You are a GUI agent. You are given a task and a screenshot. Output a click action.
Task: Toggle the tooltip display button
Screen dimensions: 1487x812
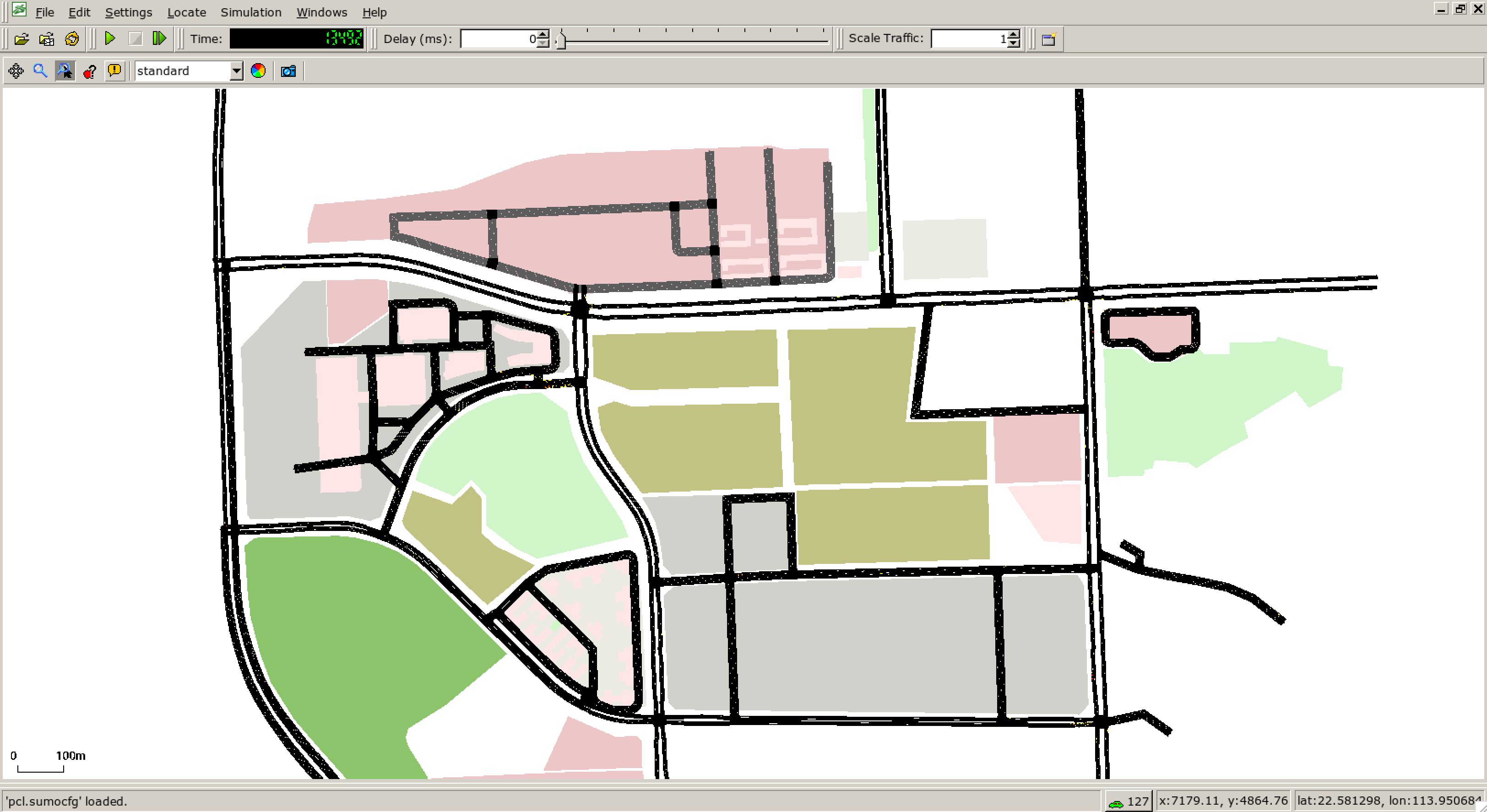coord(115,71)
